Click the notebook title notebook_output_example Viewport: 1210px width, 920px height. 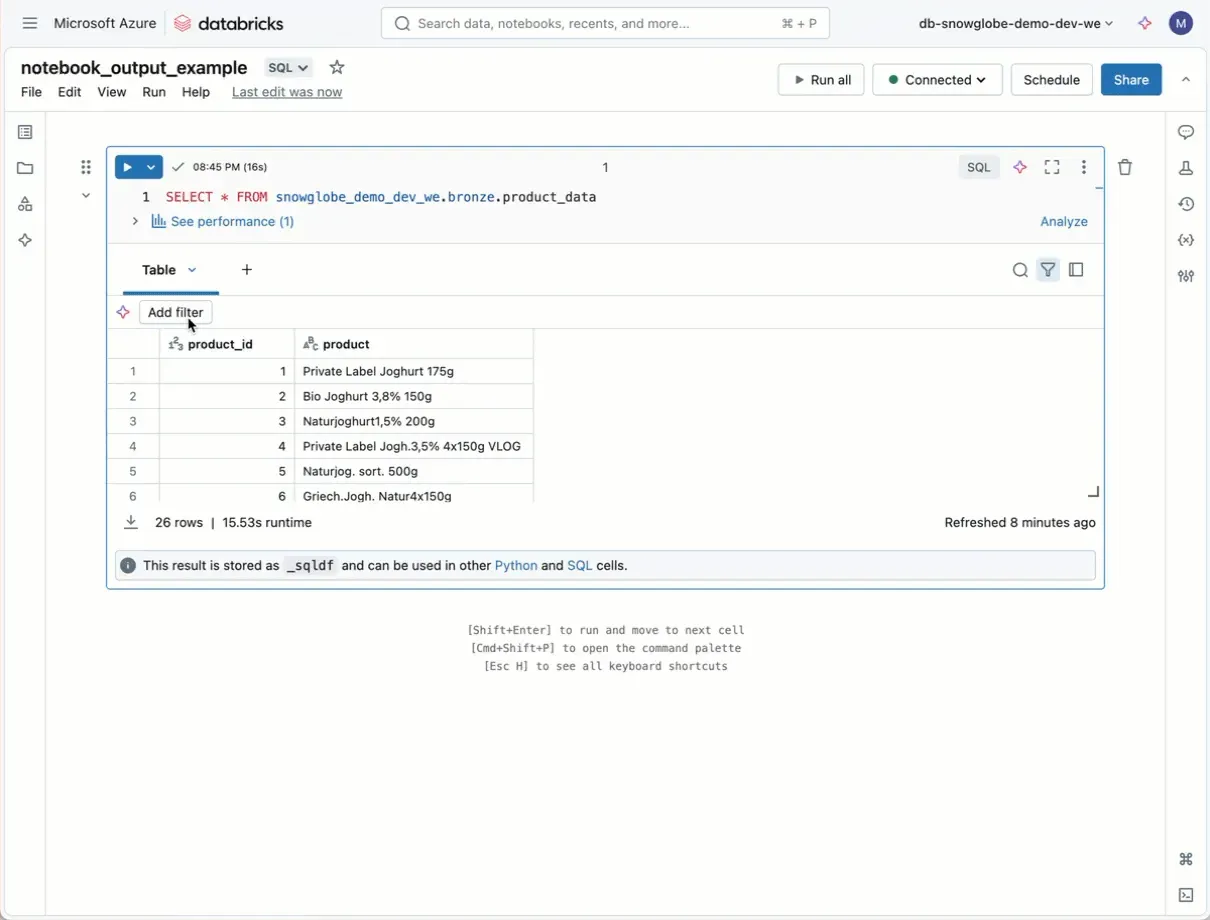134,68
